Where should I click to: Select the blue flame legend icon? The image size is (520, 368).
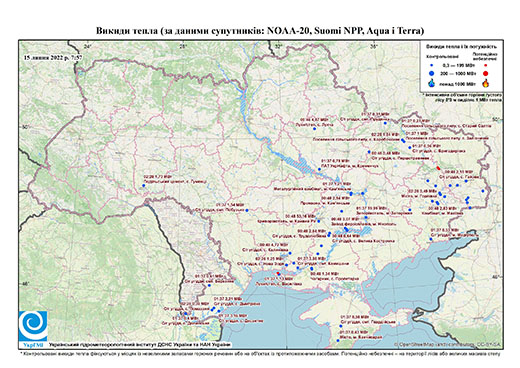click(x=432, y=83)
